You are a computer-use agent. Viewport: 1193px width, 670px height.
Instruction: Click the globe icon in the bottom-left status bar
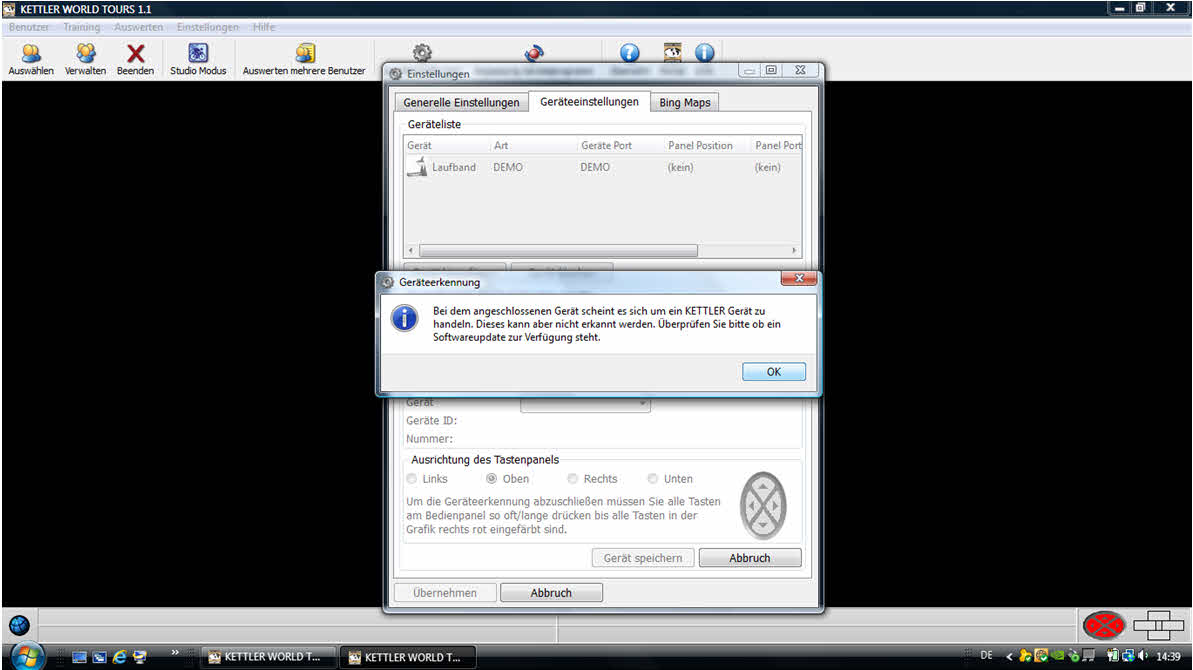(19, 626)
